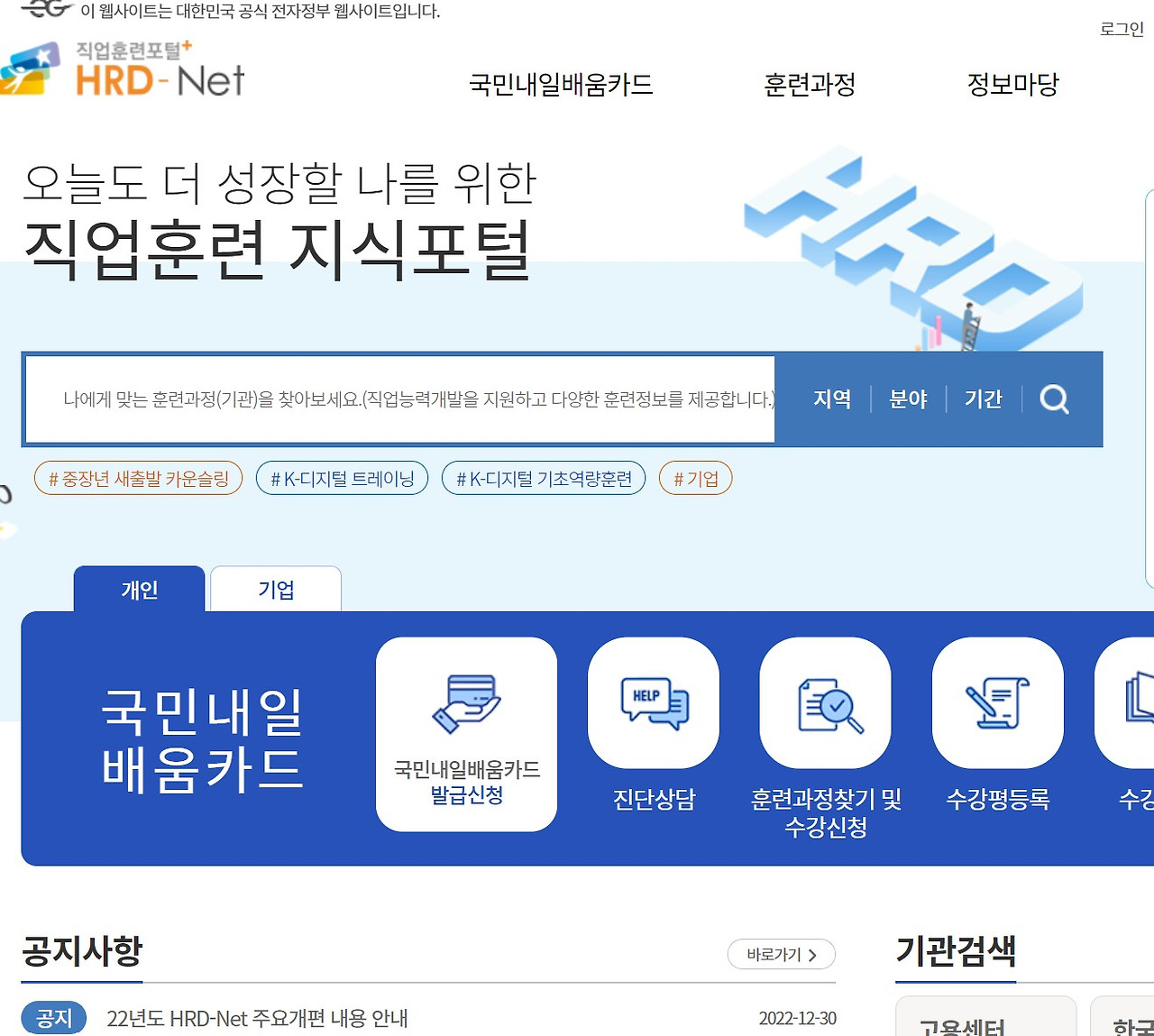The image size is (1154, 1036).
Task: Open the 훈련과정 menu
Action: click(x=809, y=85)
